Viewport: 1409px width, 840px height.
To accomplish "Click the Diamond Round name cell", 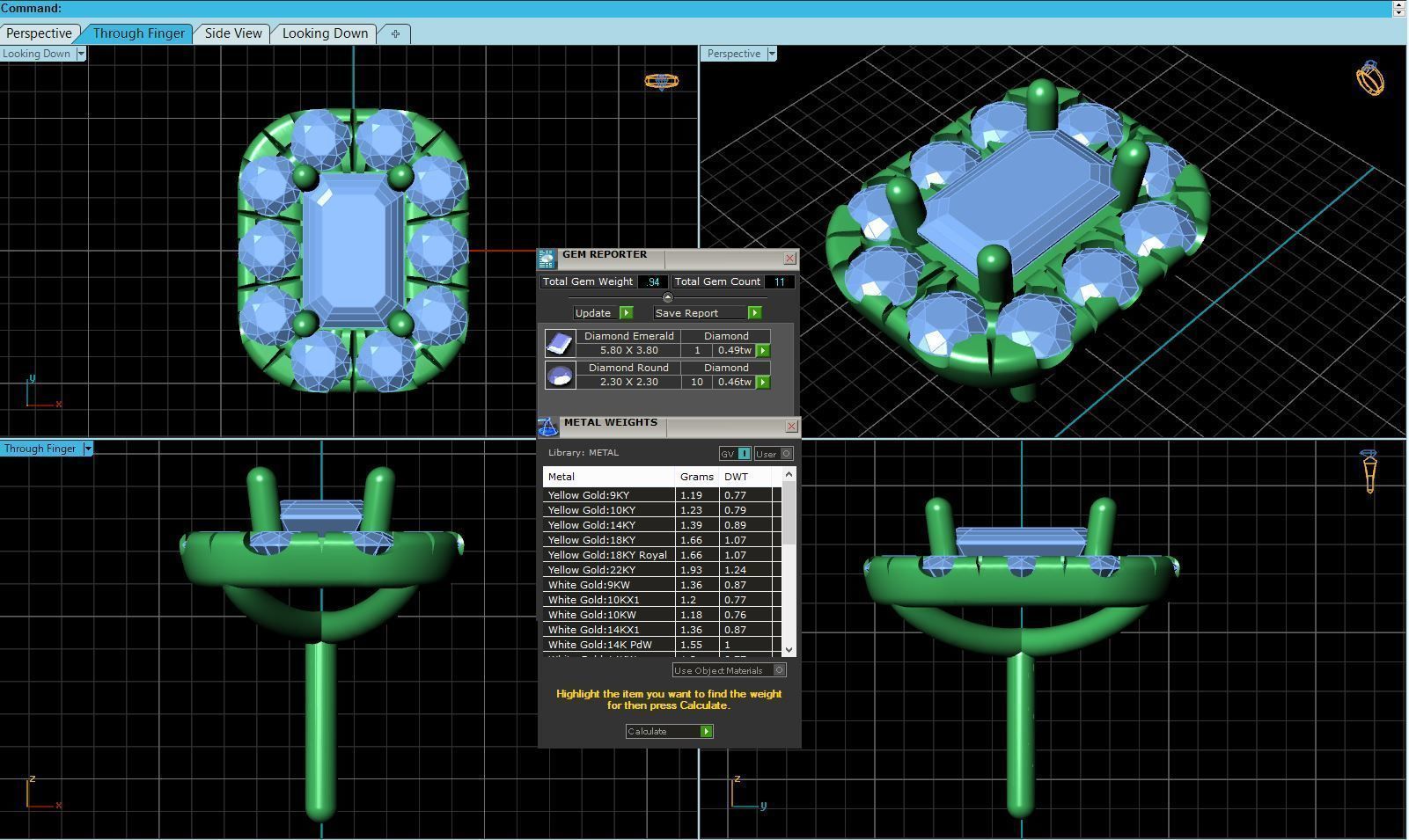I will 628,368.
